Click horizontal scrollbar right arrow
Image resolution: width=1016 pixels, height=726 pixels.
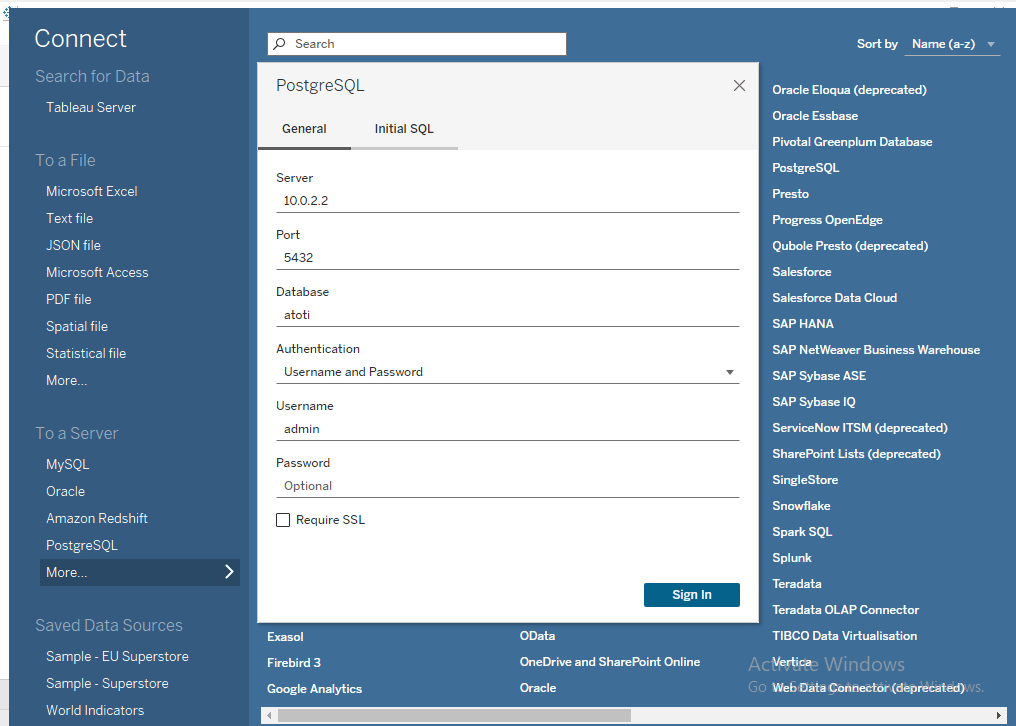(x=999, y=715)
